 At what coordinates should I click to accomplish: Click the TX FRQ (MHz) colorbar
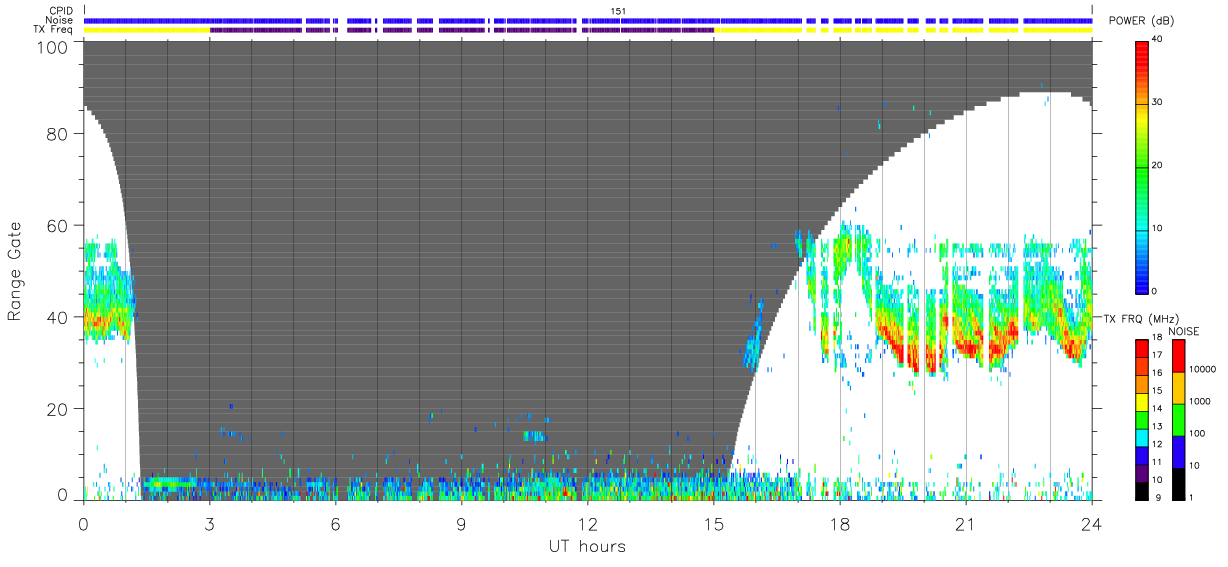tap(1142, 418)
